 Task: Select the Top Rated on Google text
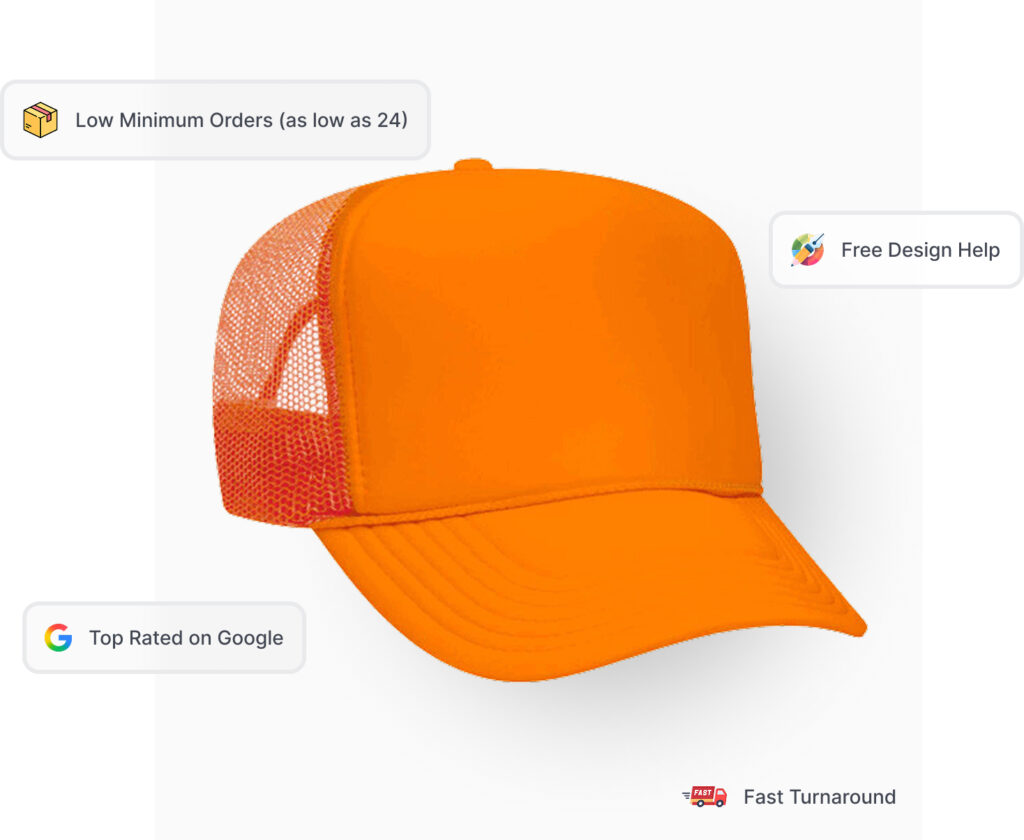[186, 638]
